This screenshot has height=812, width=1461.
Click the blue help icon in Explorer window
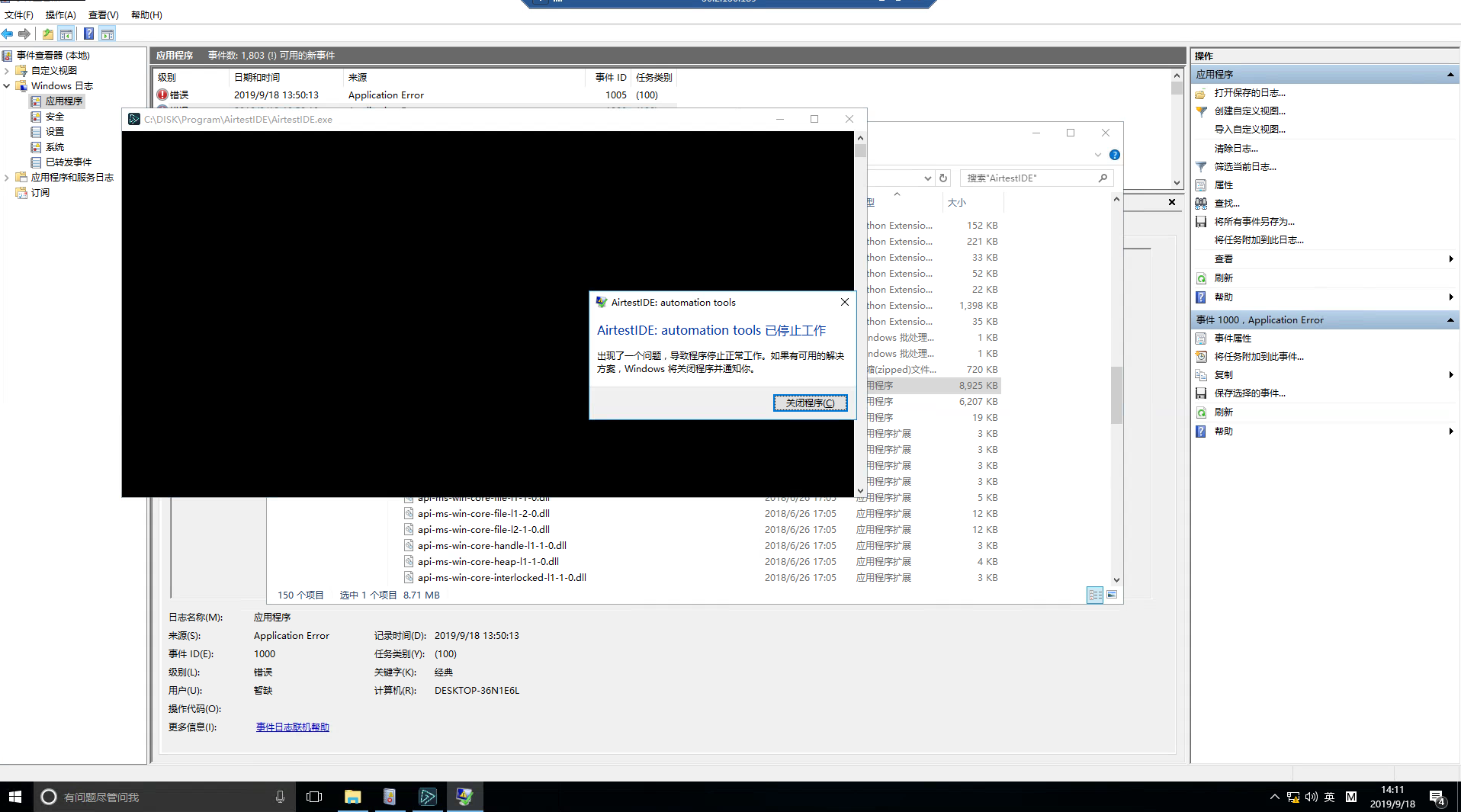tap(1115, 155)
